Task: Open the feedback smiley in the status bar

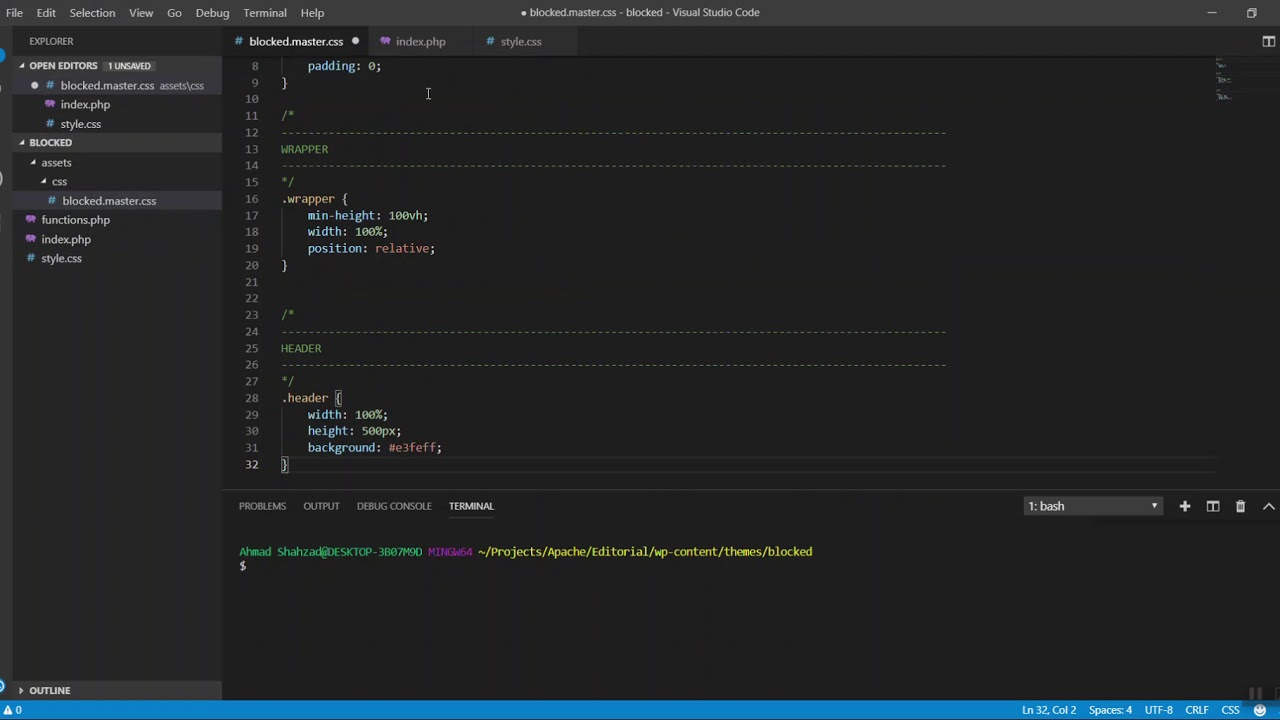Action: (x=1260, y=710)
